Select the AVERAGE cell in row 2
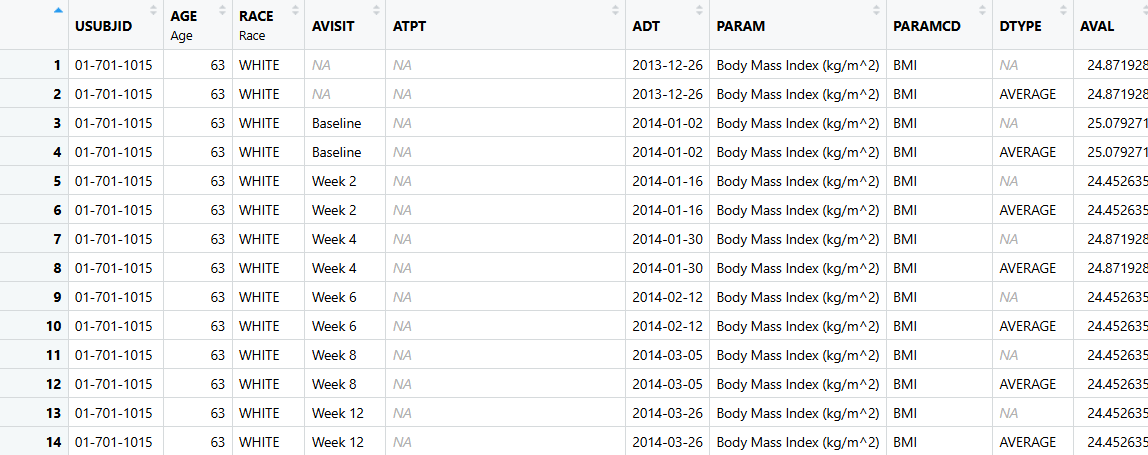 click(x=1027, y=95)
